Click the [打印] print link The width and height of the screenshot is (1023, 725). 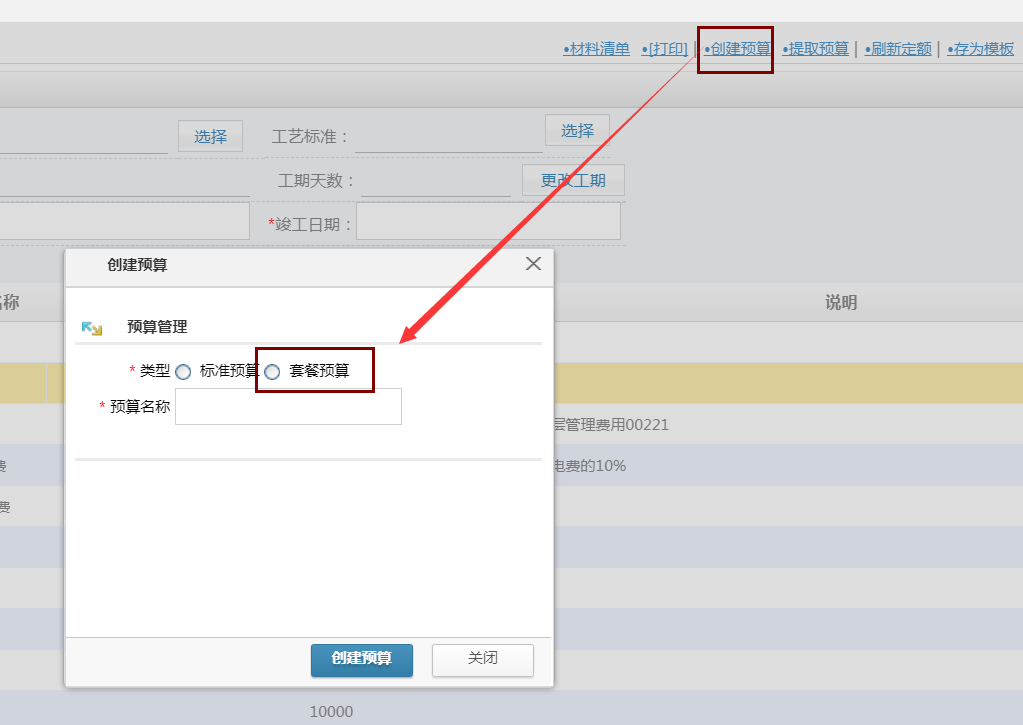pos(665,49)
